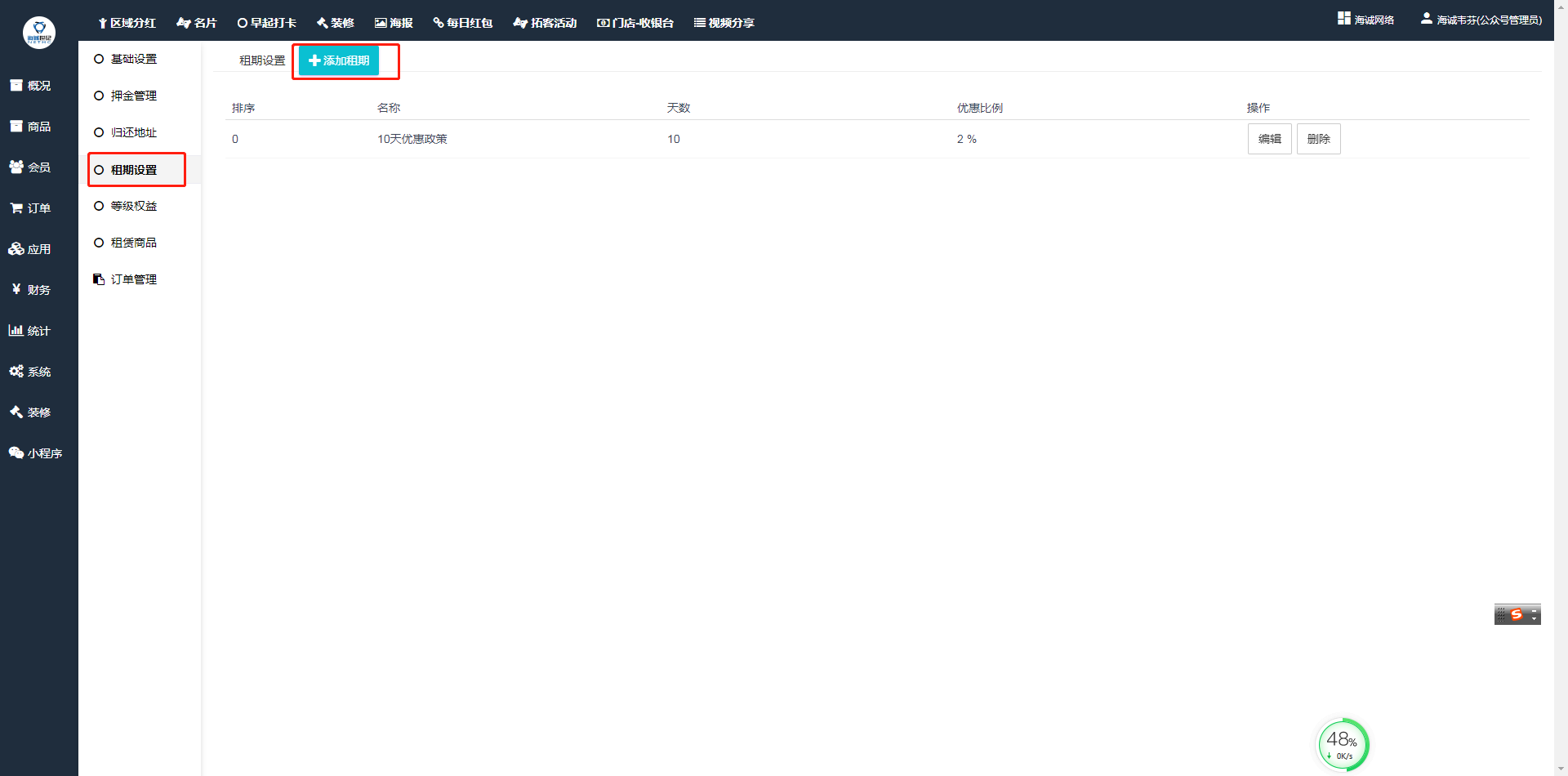Image resolution: width=1568 pixels, height=776 pixels.
Task: Open the 应用 apps section
Action: pyautogui.click(x=30, y=249)
